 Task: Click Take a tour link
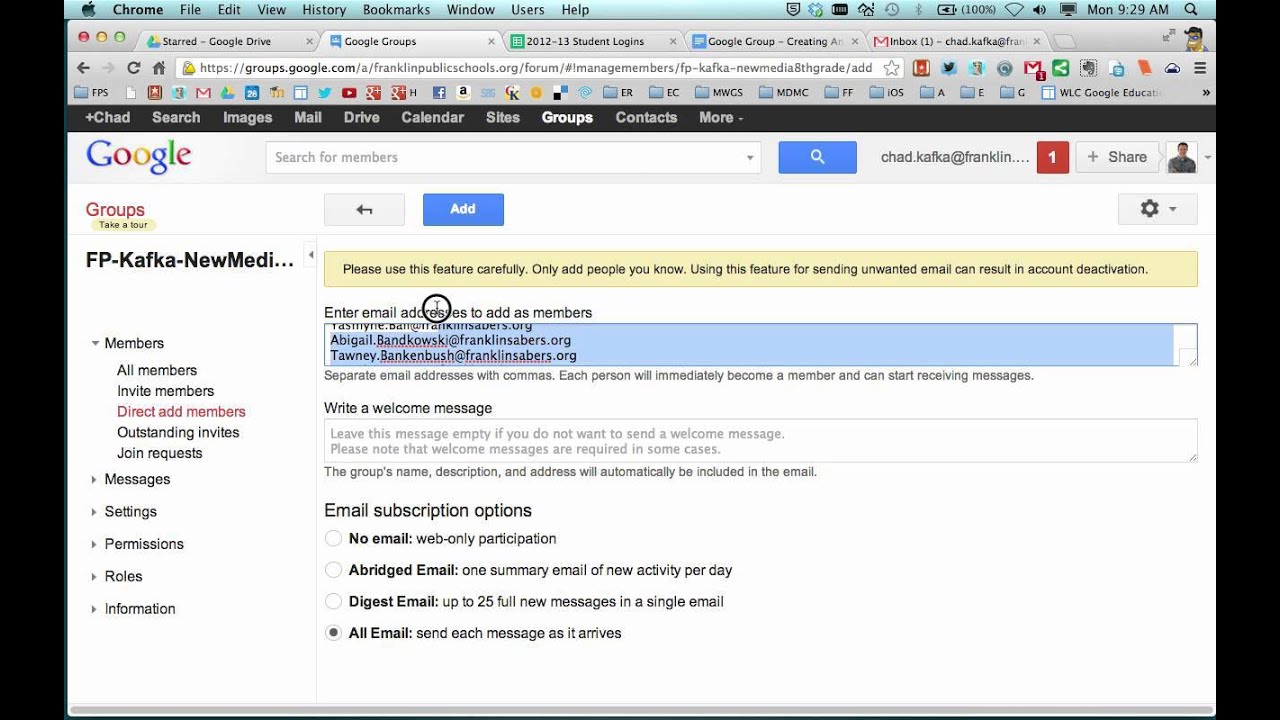123,225
